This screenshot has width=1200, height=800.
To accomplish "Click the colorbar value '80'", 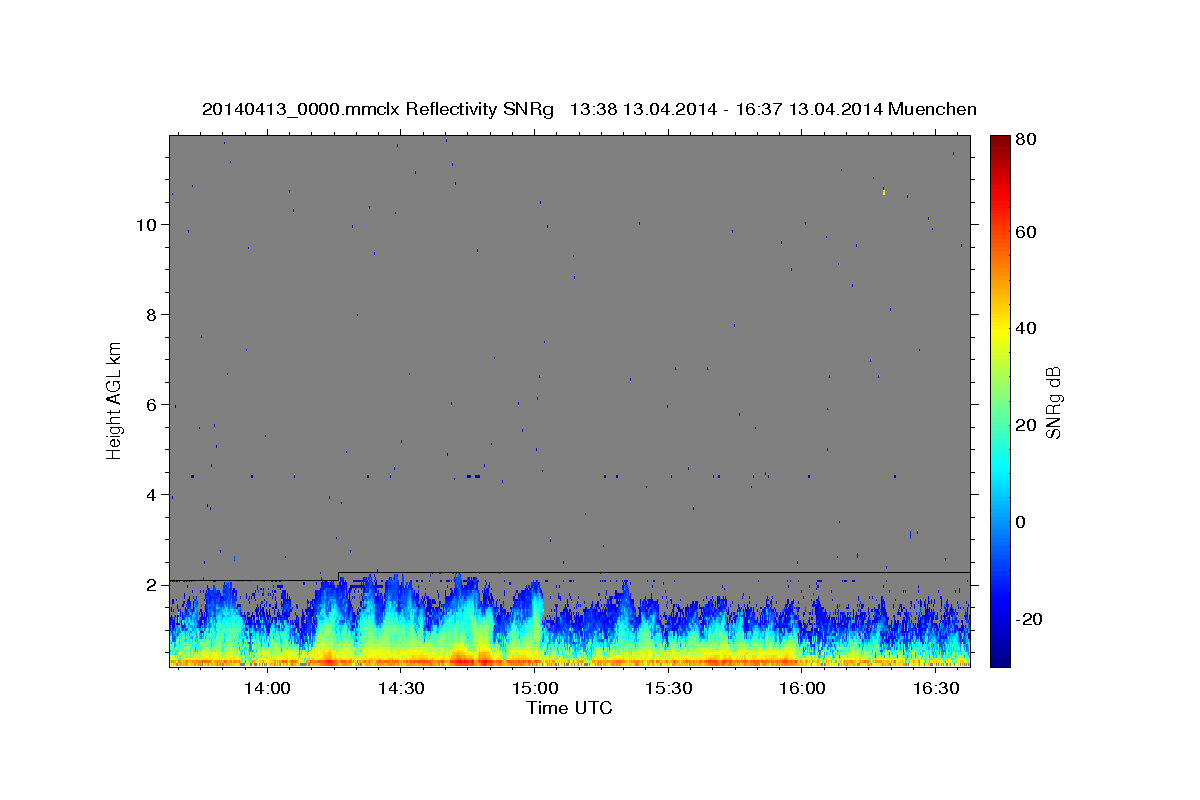I will click(x=1025, y=140).
